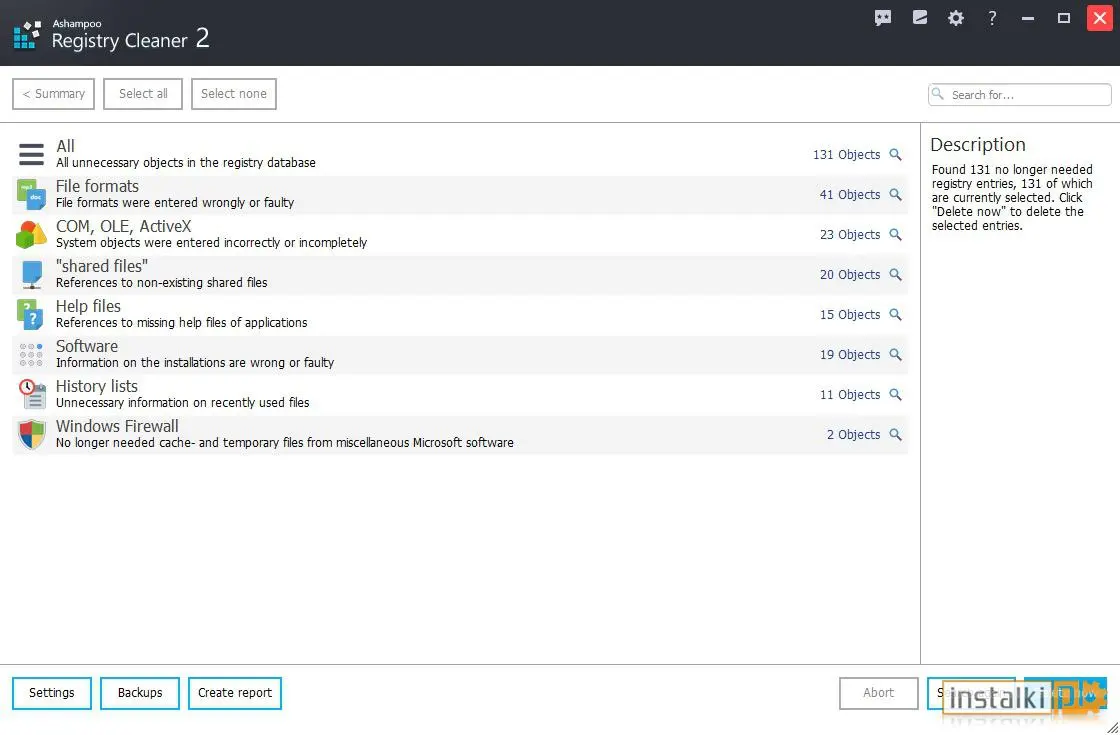The width and height of the screenshot is (1120, 735).
Task: Open the 15 Objects link
Action: tap(850, 314)
